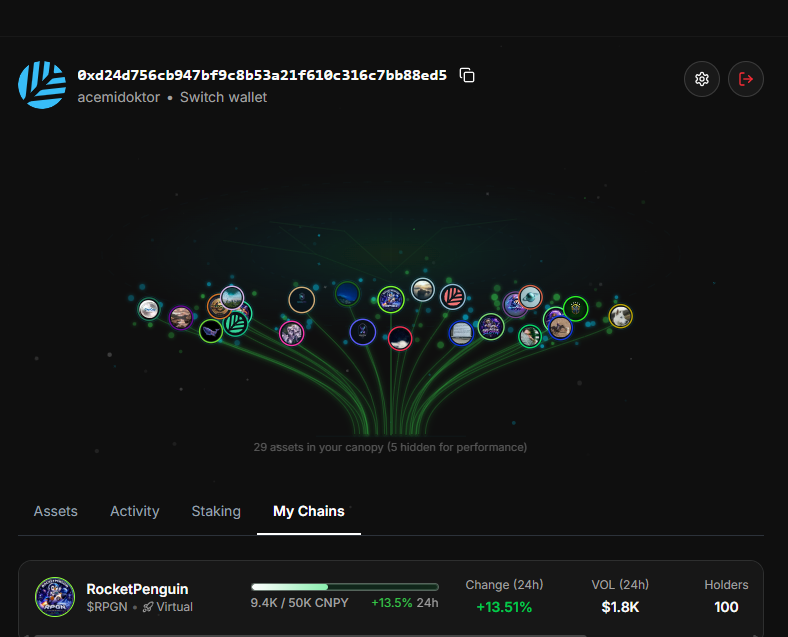The height and width of the screenshot is (637, 788).
Task: Select the yellow crest bubble, bright green ring
Action: pos(575,308)
